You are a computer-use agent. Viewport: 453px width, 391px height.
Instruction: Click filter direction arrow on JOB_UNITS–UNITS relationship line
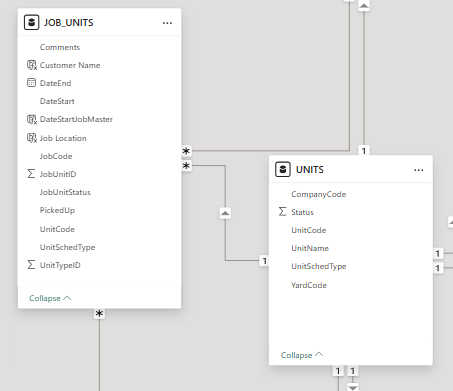(225, 213)
